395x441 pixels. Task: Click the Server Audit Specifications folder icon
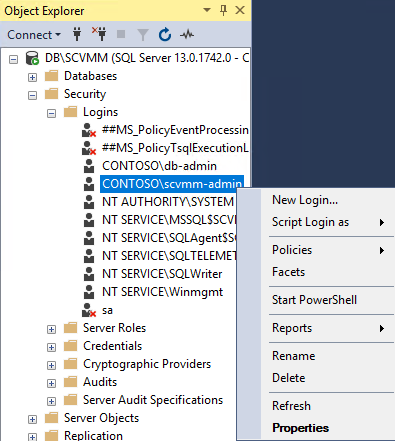click(70, 400)
